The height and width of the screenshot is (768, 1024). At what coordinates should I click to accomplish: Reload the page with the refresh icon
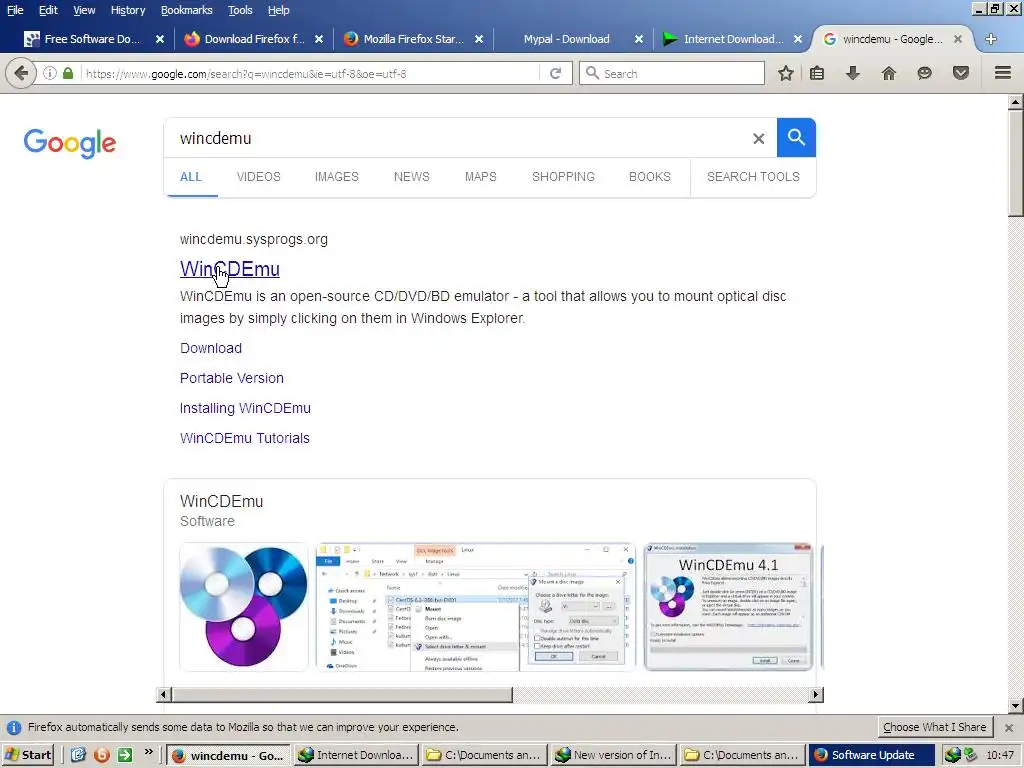click(x=555, y=73)
